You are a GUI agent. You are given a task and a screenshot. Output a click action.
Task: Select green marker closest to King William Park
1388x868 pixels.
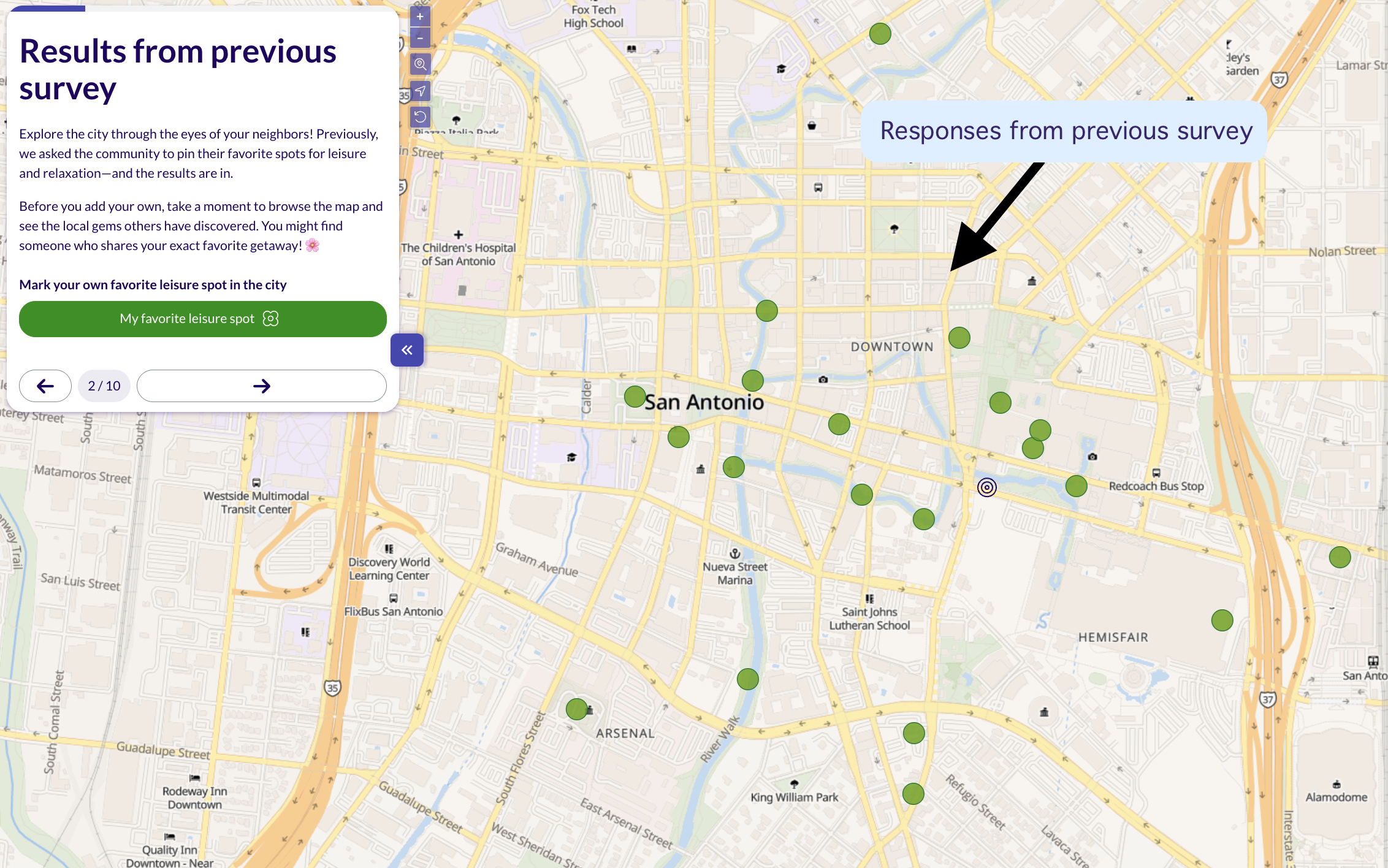pyautogui.click(x=913, y=794)
